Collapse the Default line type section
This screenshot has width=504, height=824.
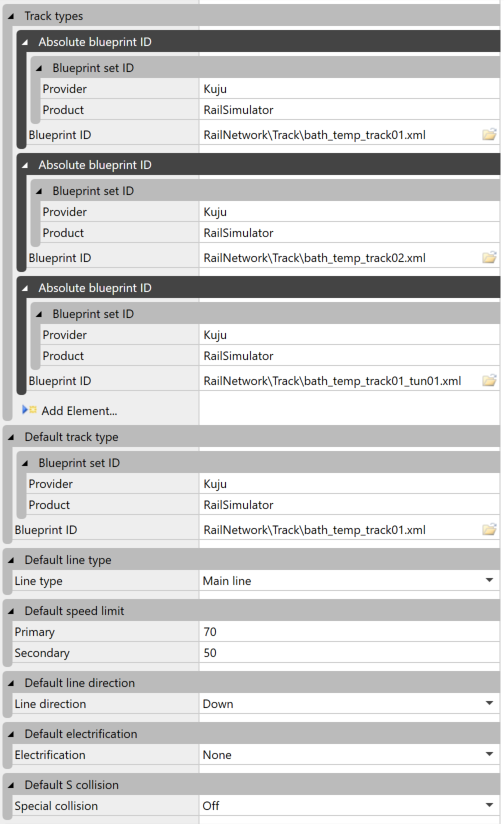(x=11, y=560)
